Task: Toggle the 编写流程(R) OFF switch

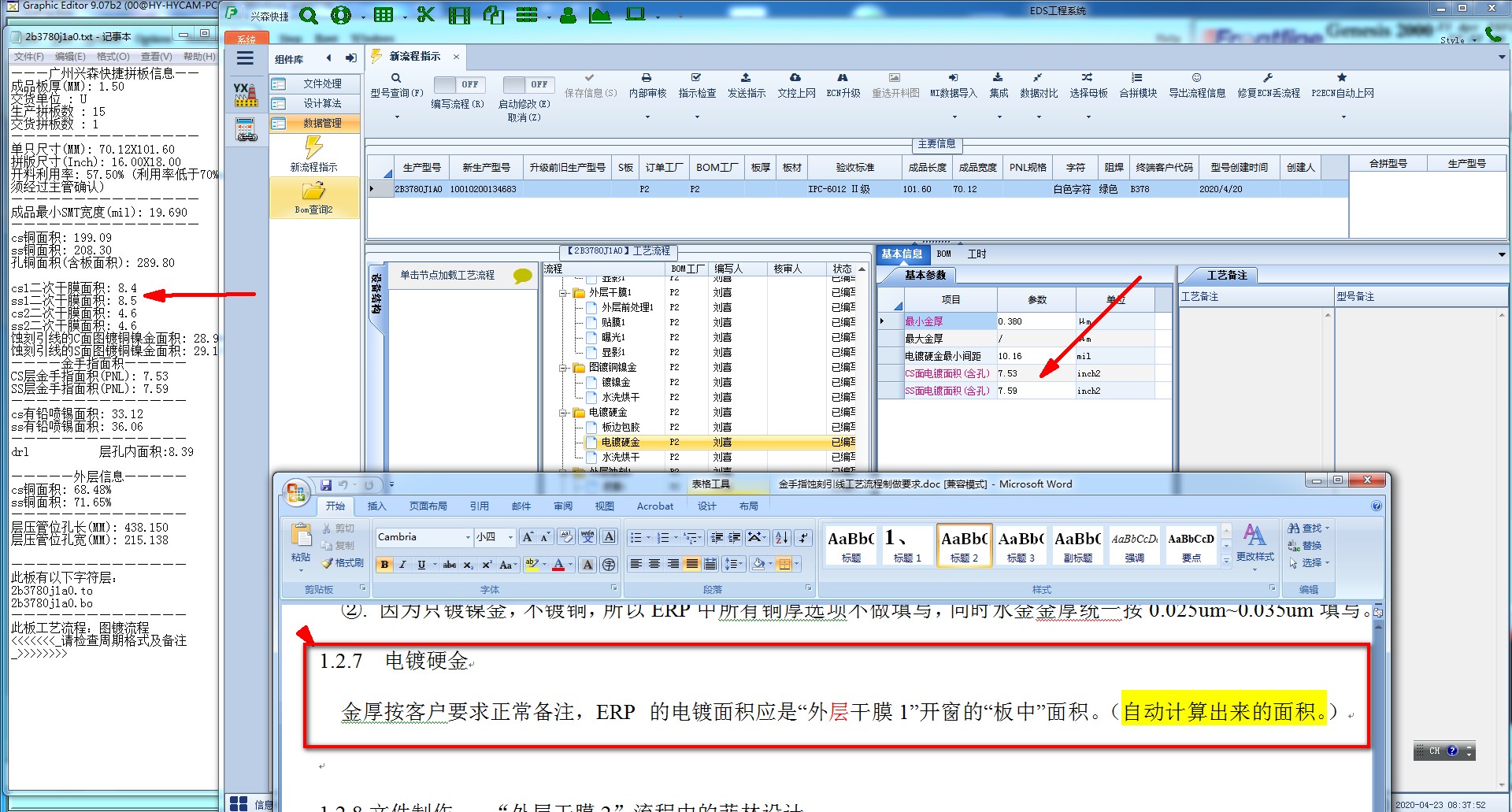Action: pos(460,84)
